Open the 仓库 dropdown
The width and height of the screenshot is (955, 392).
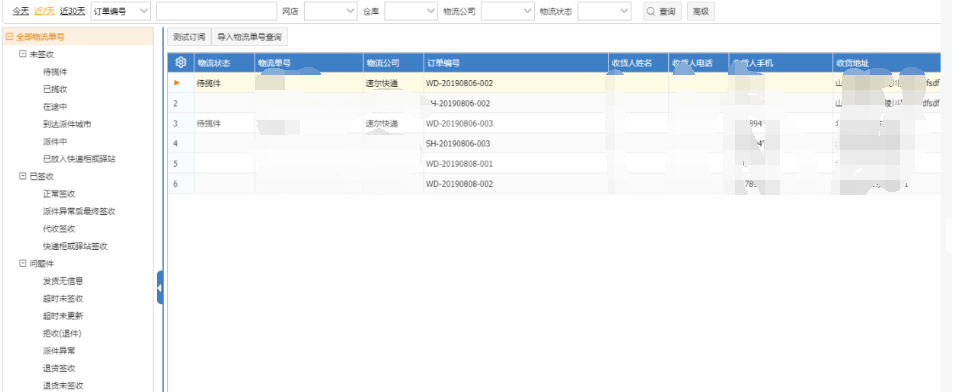coord(411,11)
